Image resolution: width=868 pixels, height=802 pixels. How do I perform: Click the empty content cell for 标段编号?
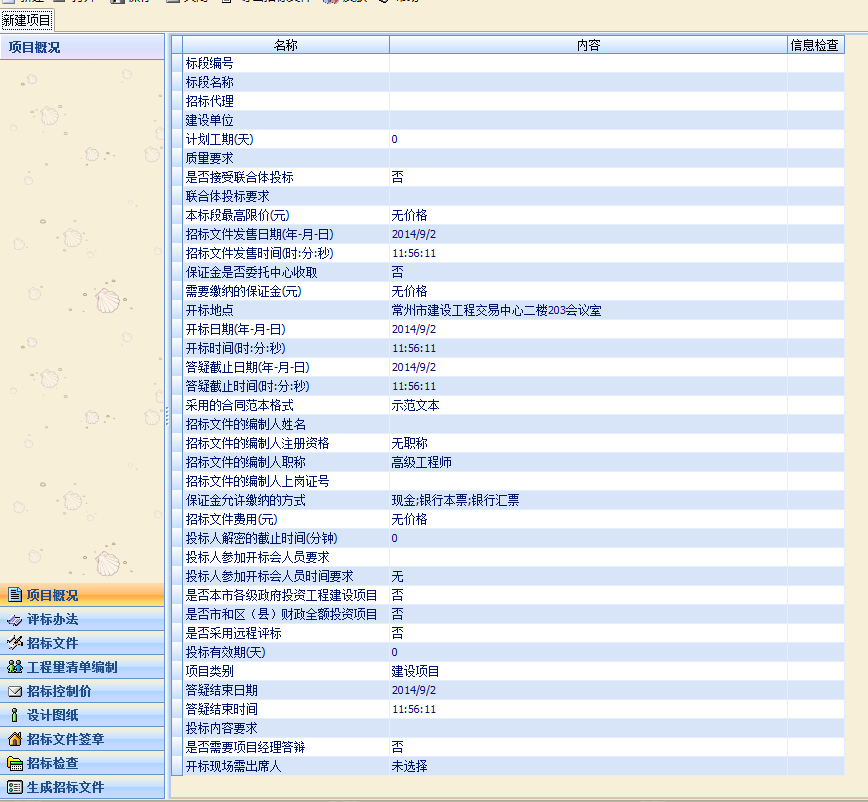tap(588, 63)
